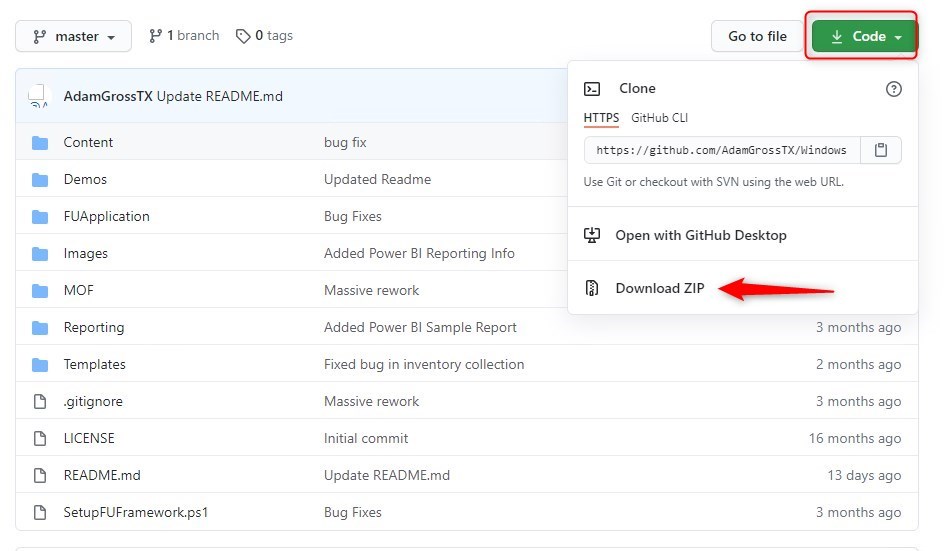Click the FUApplication folder icon
950x551 pixels.
click(x=40, y=216)
